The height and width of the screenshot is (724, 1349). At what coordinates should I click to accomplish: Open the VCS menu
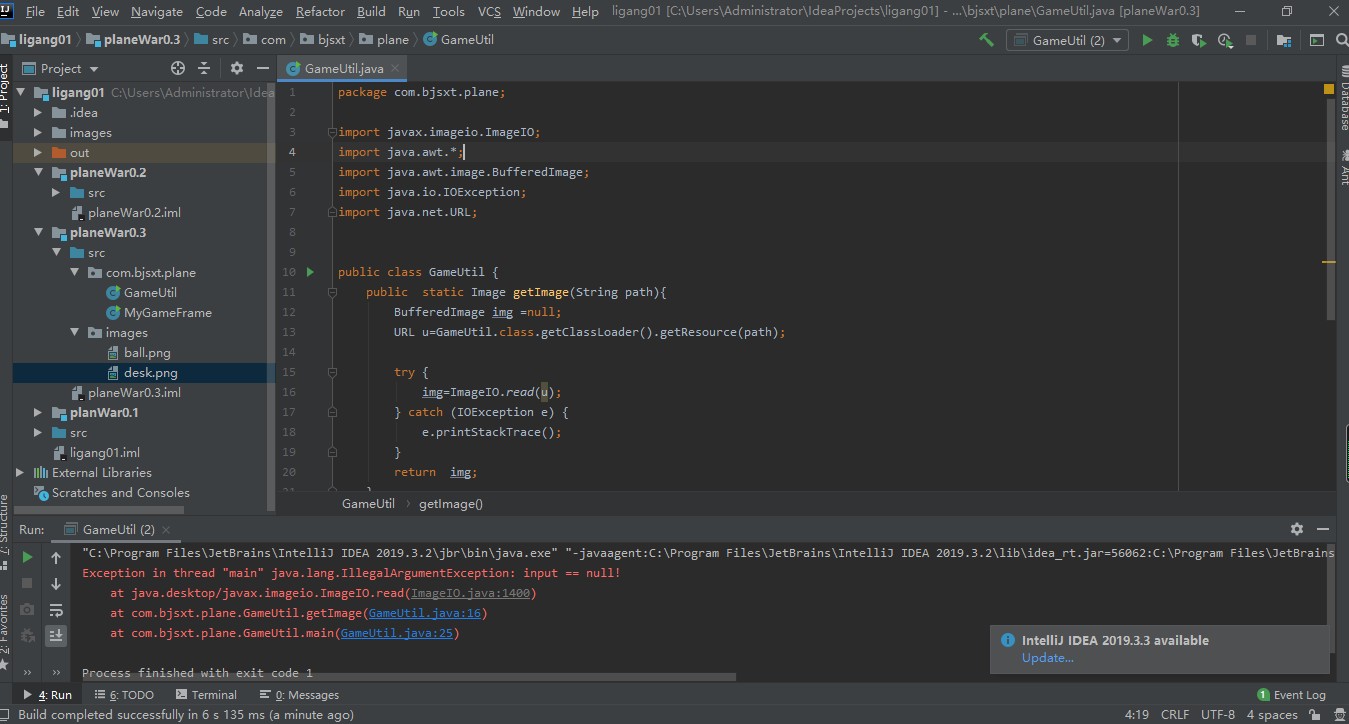click(489, 12)
